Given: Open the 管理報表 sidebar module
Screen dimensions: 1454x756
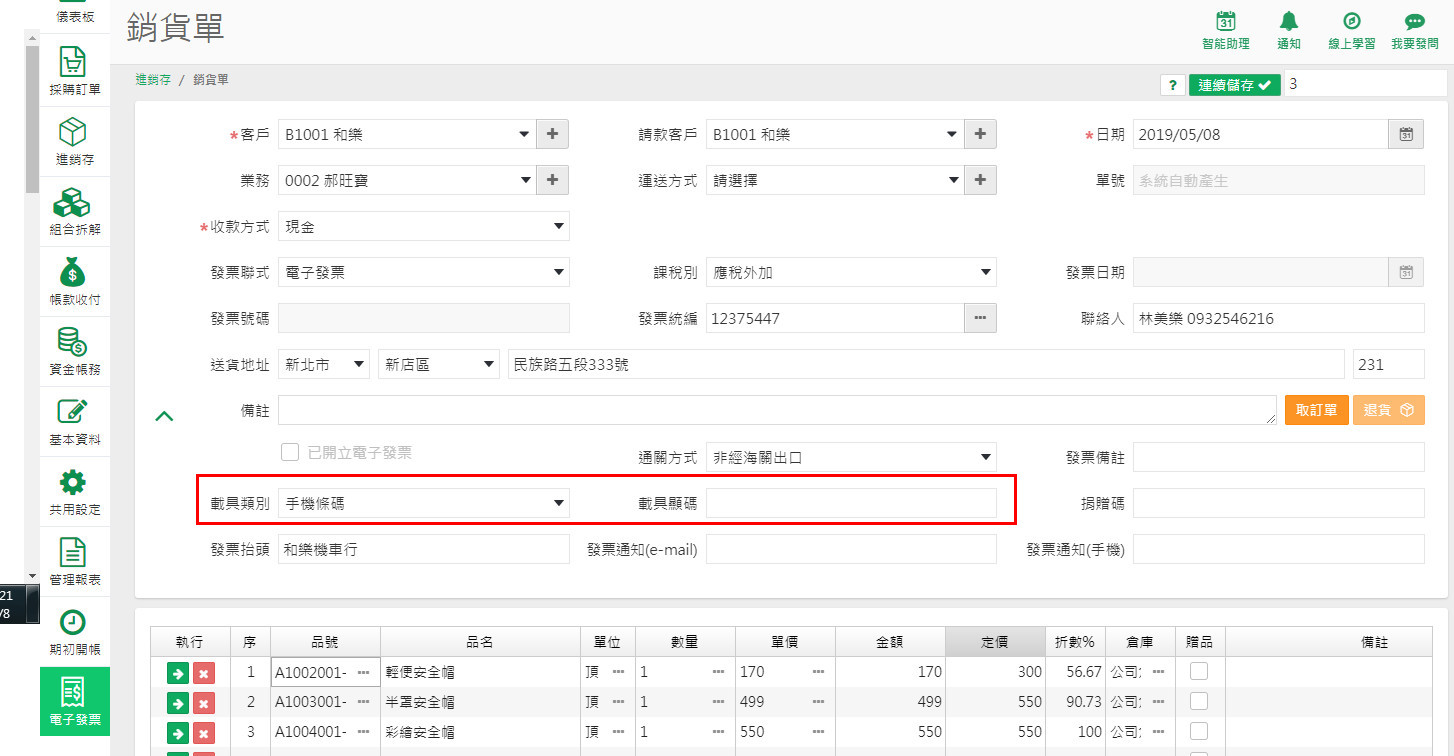Looking at the screenshot, I should coord(75,560).
